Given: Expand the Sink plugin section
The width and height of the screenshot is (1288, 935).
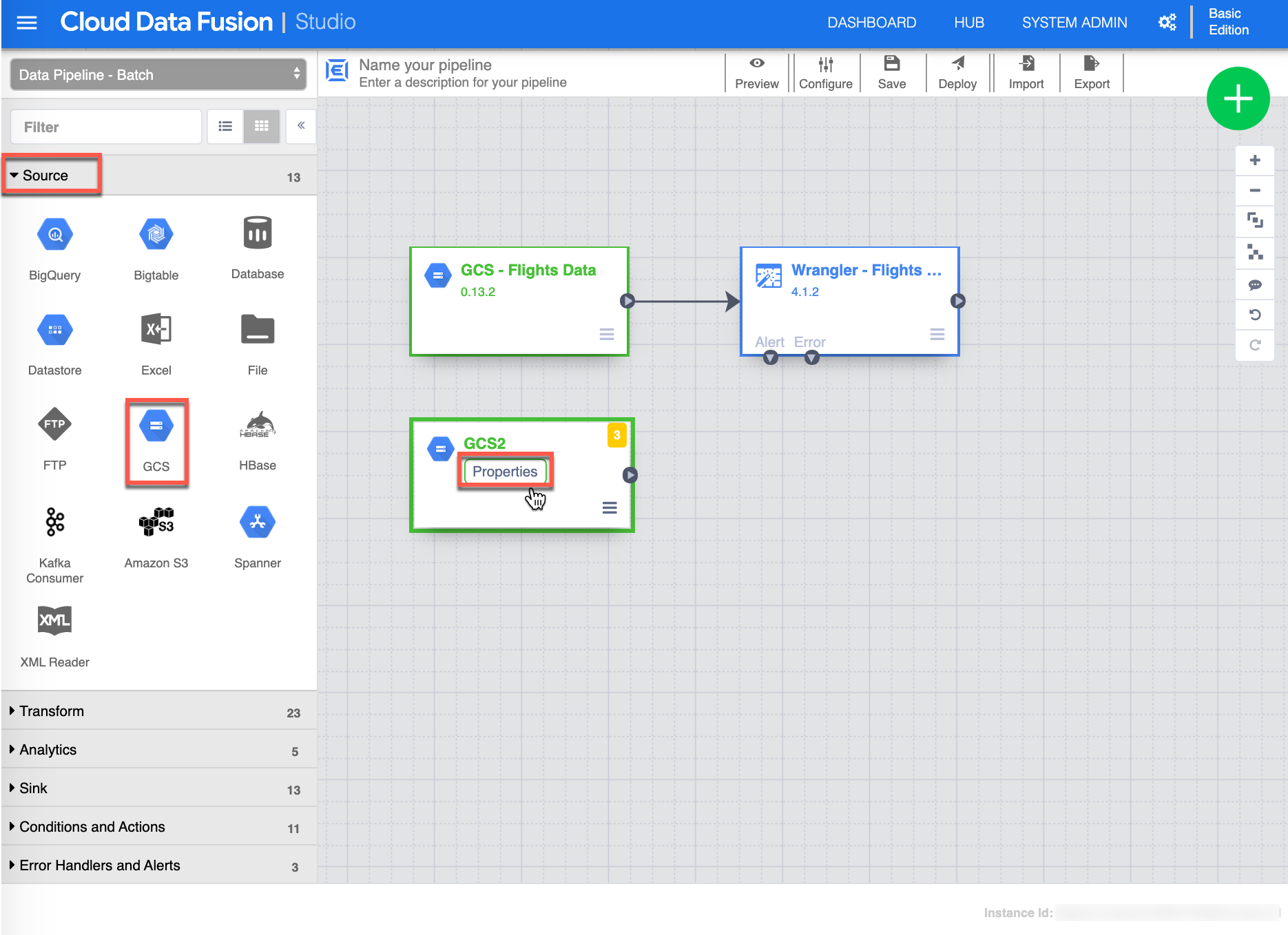Looking at the screenshot, I should (x=33, y=788).
